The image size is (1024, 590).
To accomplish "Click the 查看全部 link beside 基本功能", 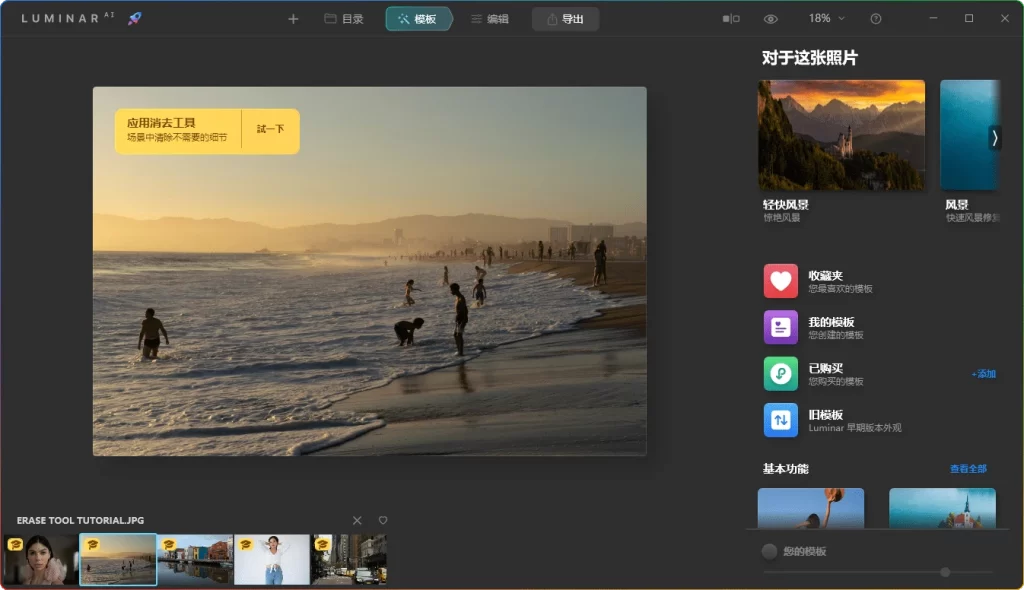I will coord(969,467).
